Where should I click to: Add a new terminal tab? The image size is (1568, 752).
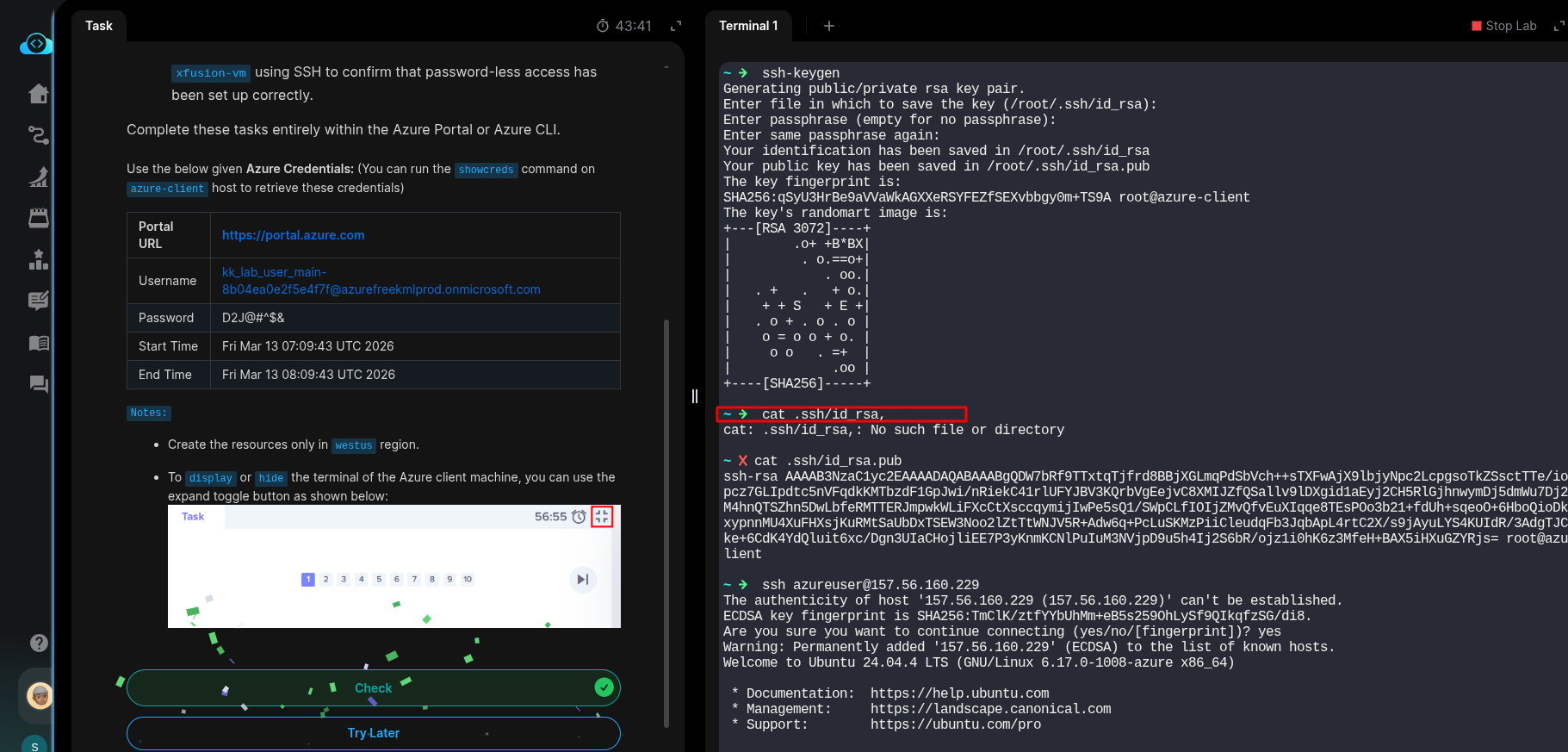[829, 26]
